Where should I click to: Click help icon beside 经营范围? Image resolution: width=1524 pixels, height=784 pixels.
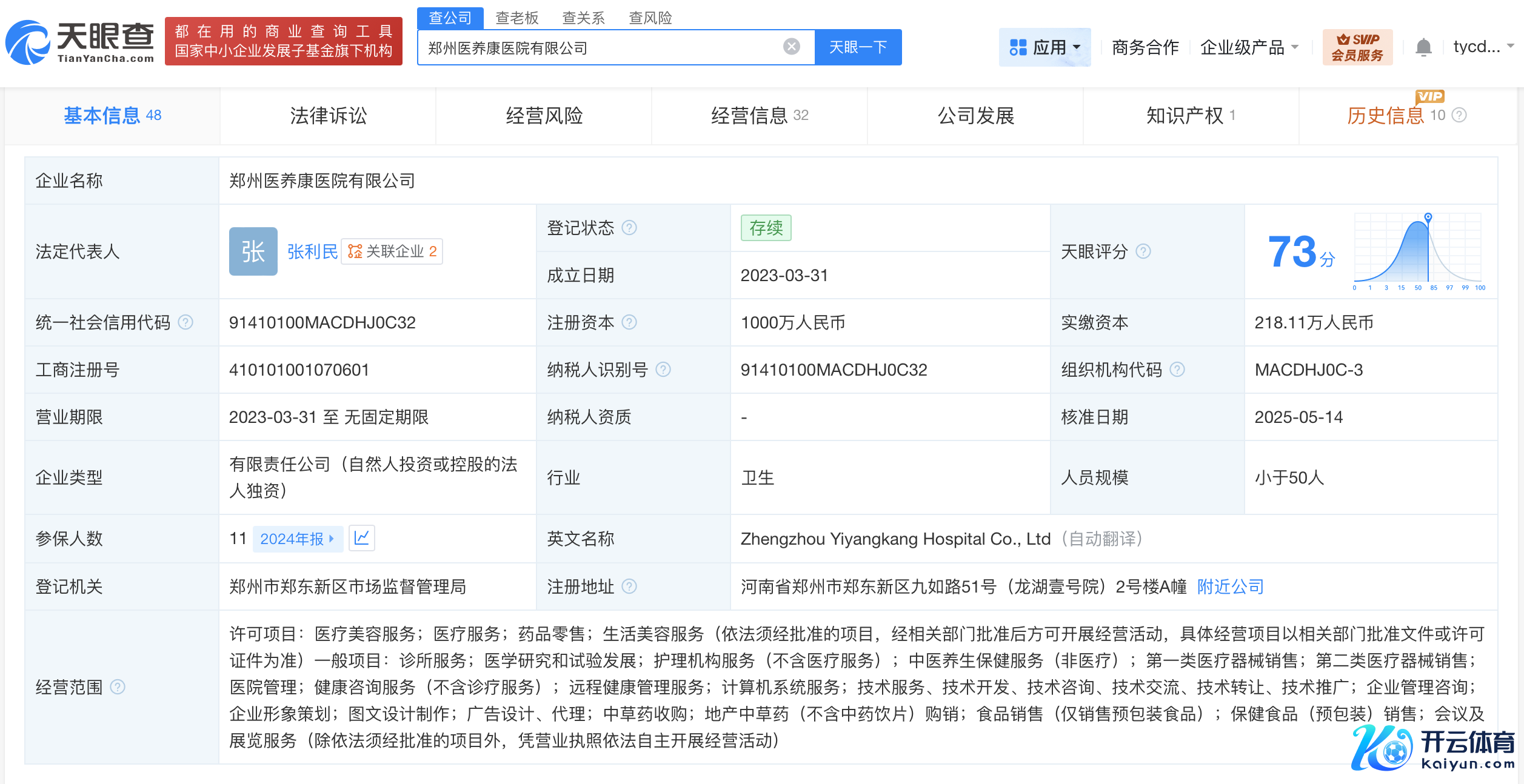point(118,687)
